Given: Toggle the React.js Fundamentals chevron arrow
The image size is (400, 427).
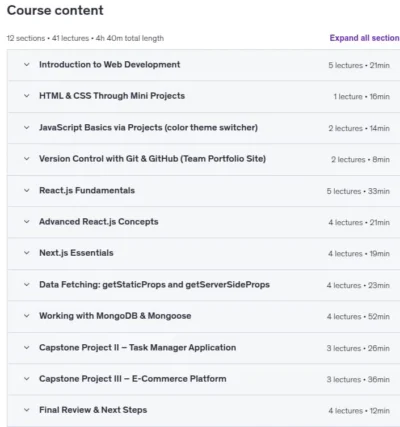Looking at the screenshot, I should click(27, 191).
